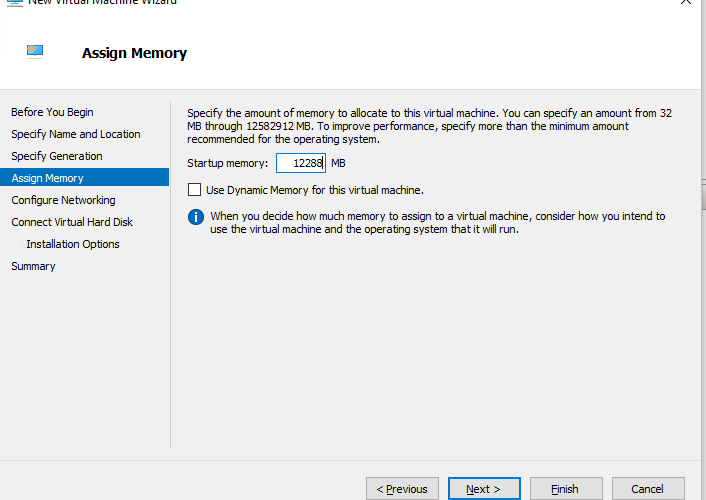Select Assign Memory step in sidebar
Screen dimensions: 706x500
[x=47, y=178]
